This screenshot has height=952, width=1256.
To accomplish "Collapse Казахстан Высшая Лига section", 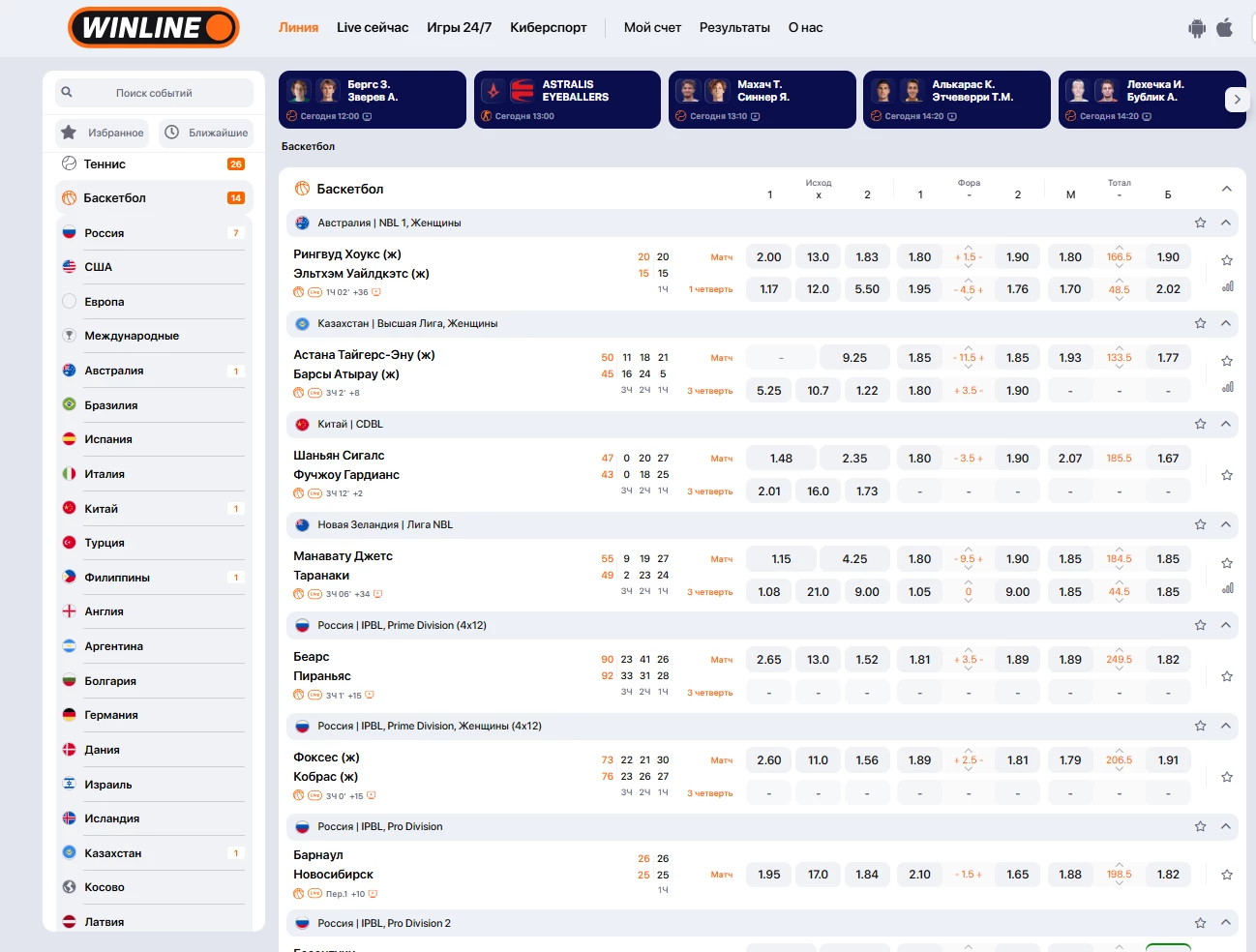I will point(1226,323).
